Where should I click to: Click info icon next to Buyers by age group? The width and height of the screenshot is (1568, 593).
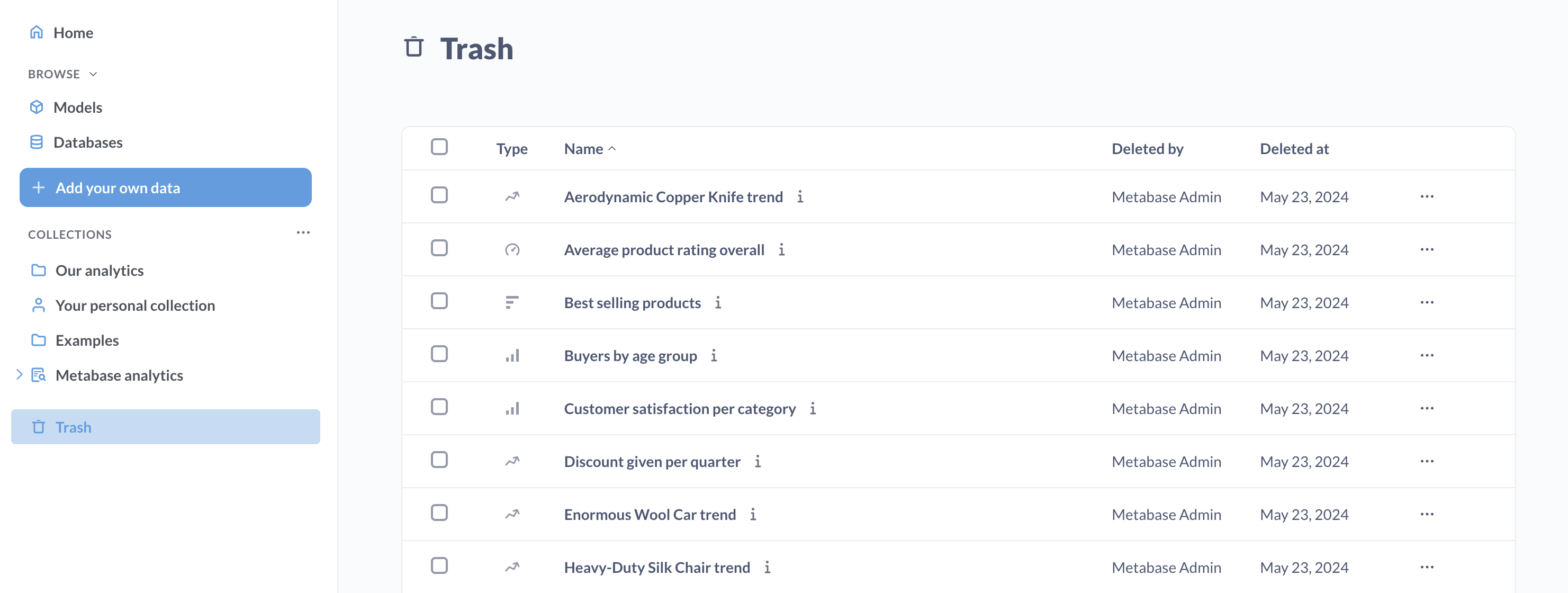714,356
